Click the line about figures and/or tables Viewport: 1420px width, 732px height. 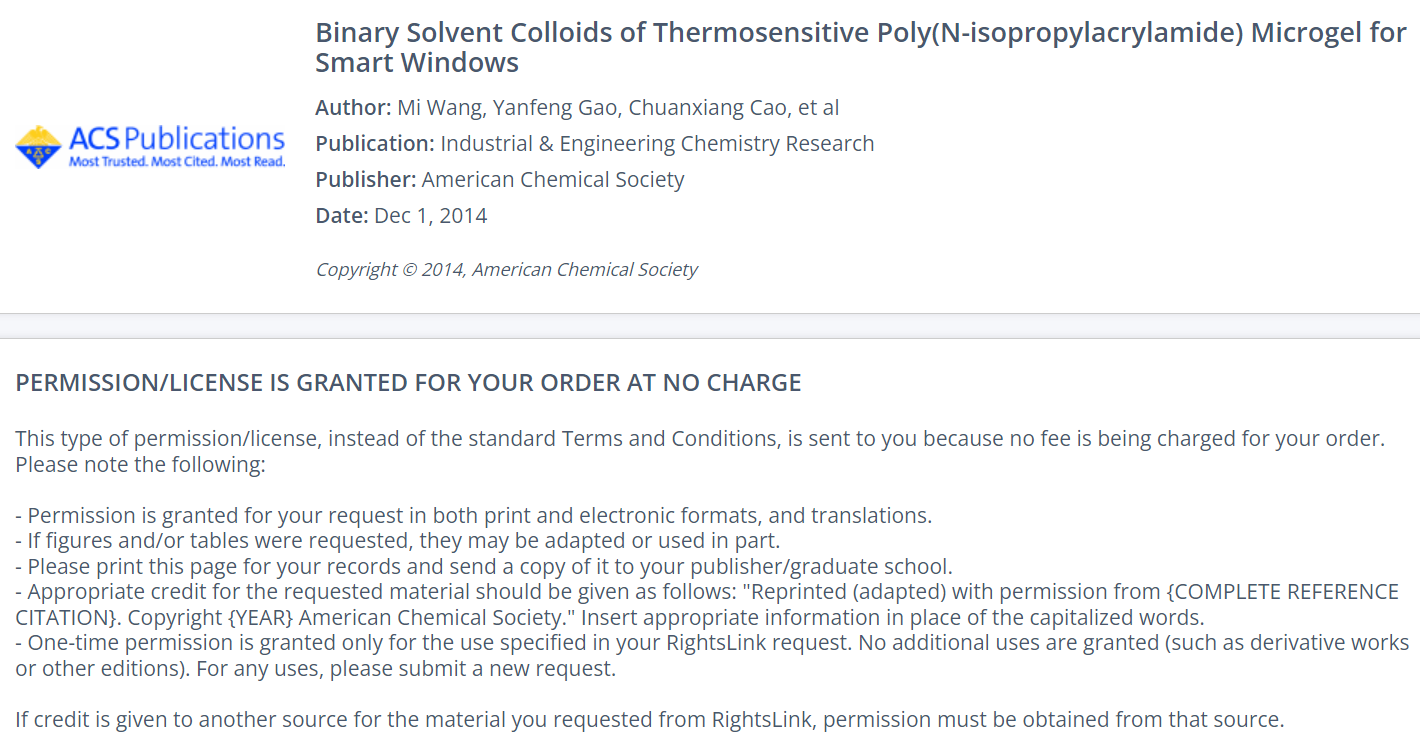398,541
